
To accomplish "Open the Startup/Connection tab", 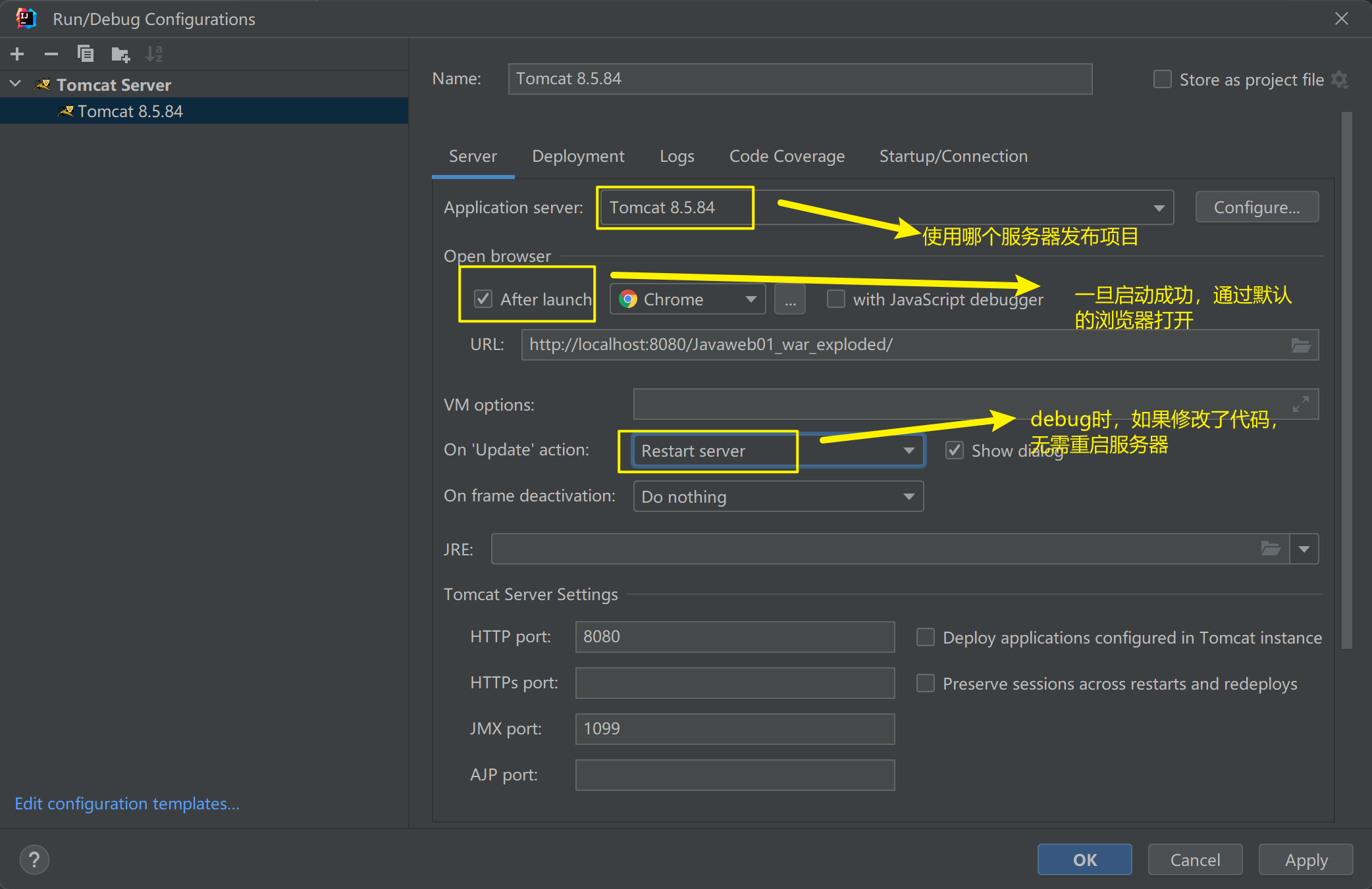I will tap(953, 157).
